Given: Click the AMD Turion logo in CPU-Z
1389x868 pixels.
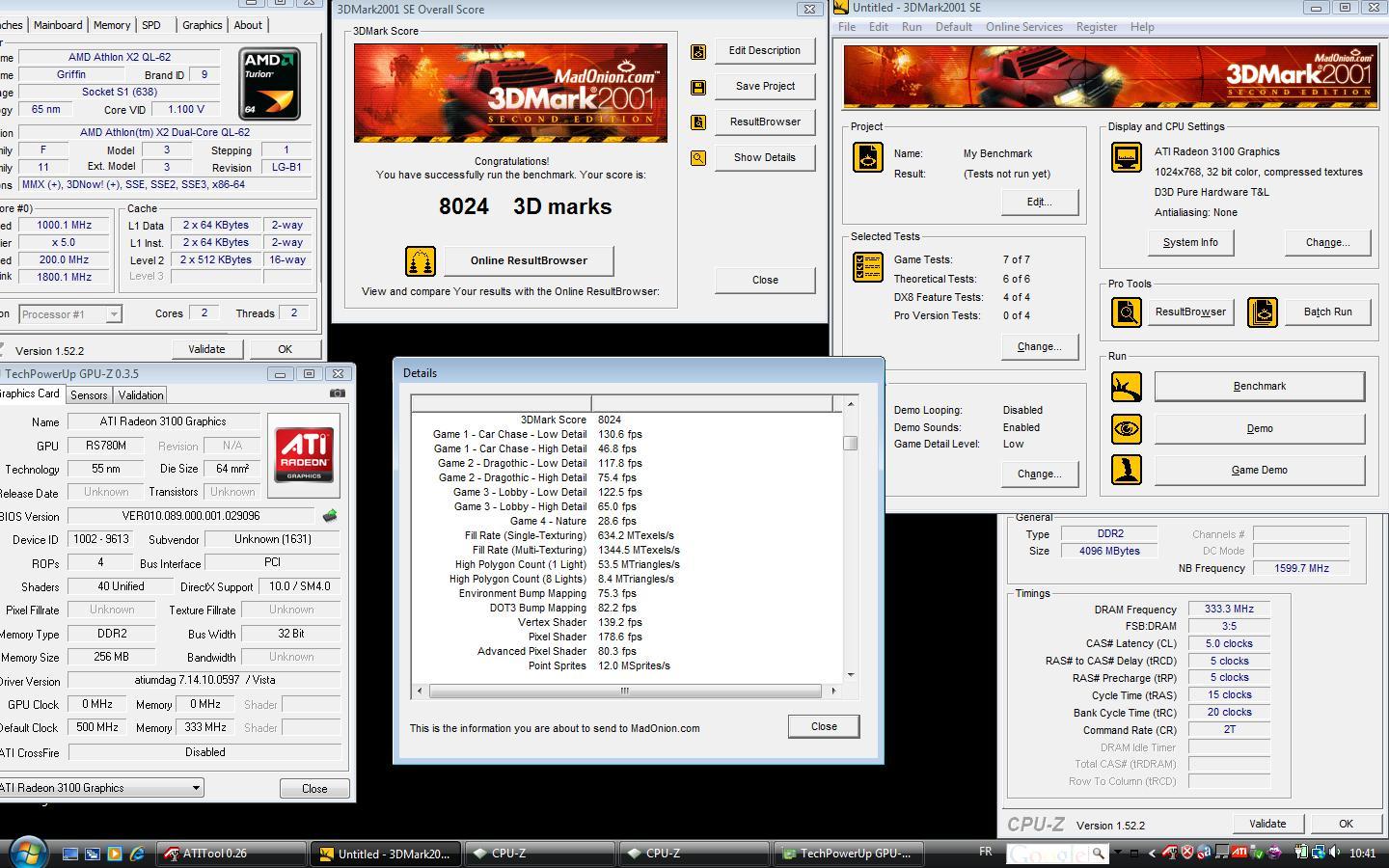Looking at the screenshot, I should click(x=269, y=84).
